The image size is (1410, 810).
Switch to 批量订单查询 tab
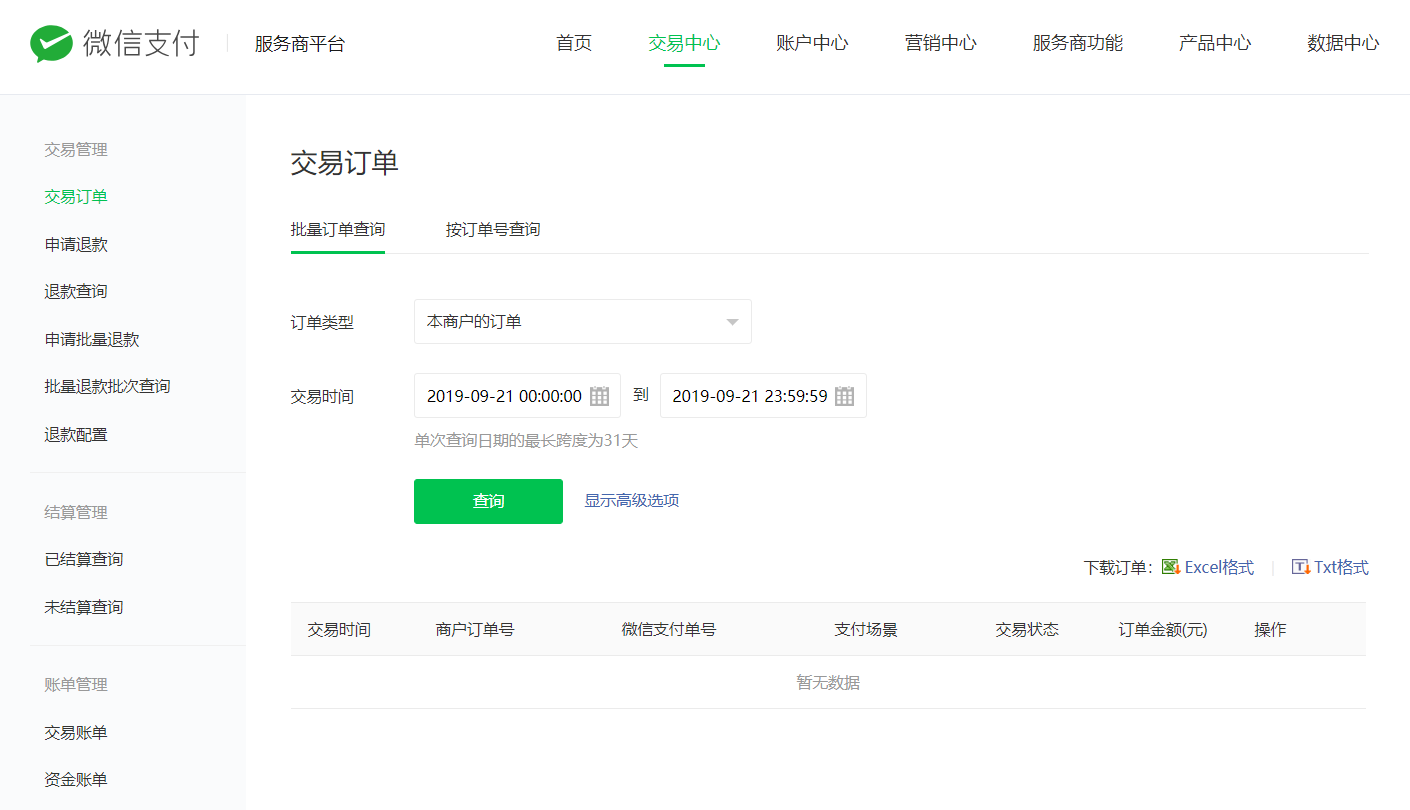338,230
